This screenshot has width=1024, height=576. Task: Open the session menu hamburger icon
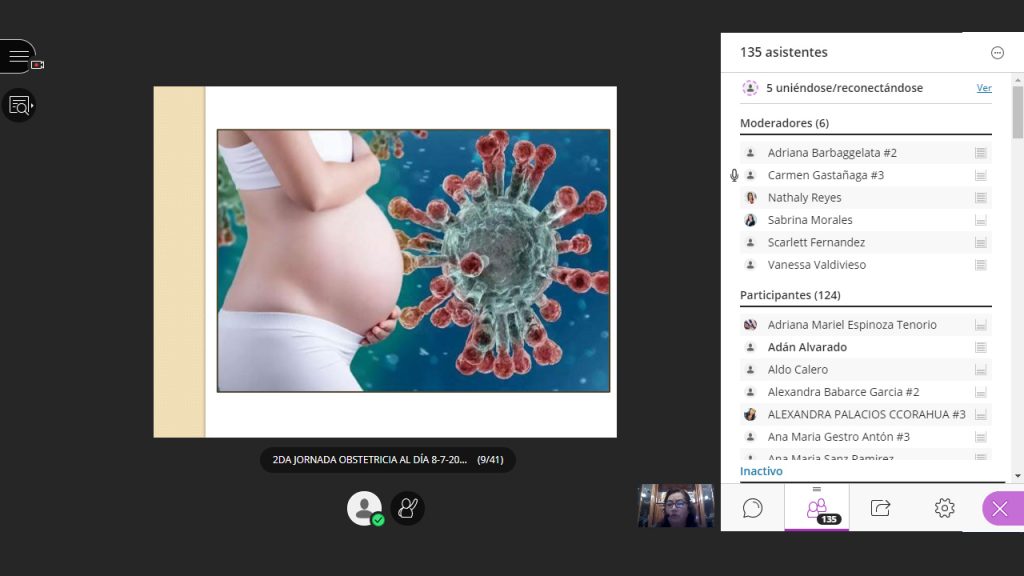tap(18, 57)
